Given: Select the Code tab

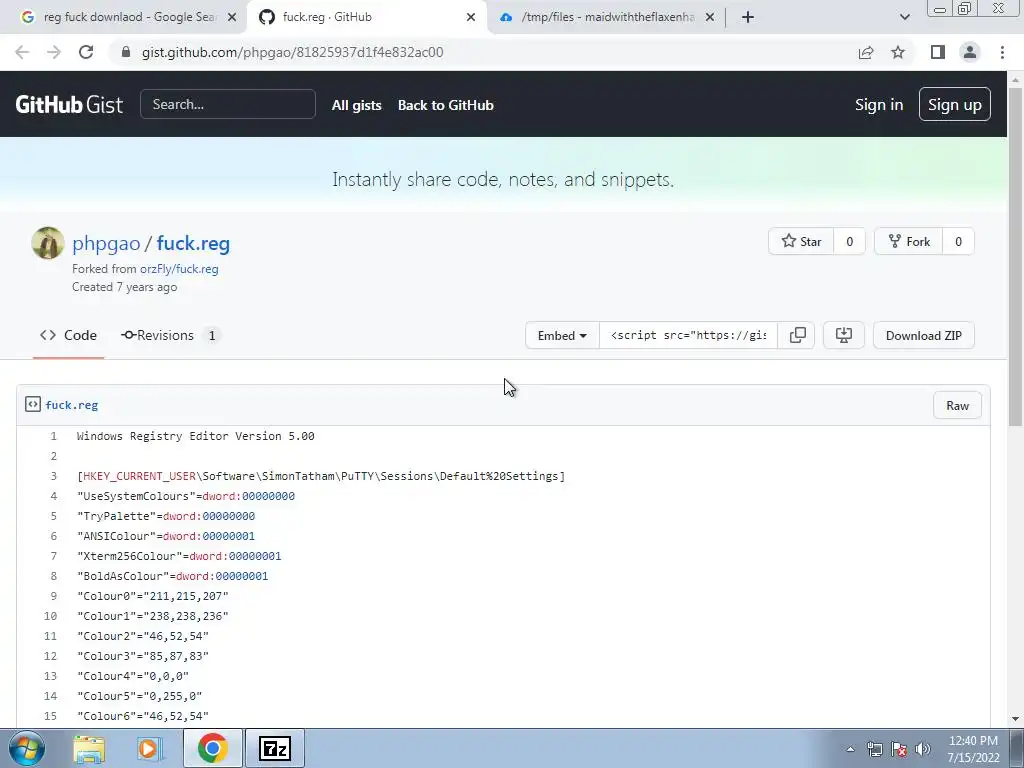Looking at the screenshot, I should coord(69,335).
